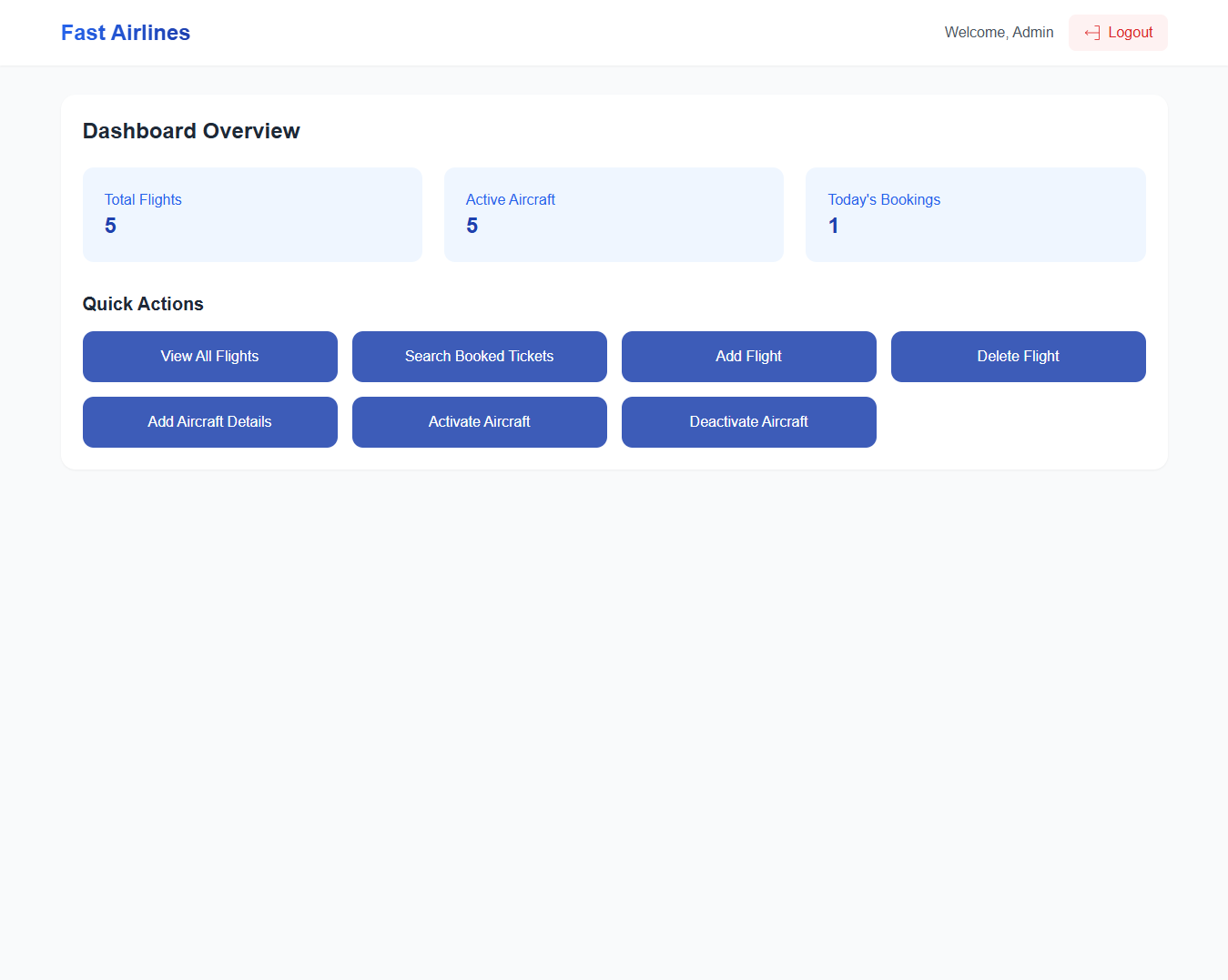Log out using the Logout text
Viewport: 1228px width, 980px height.
click(1130, 33)
